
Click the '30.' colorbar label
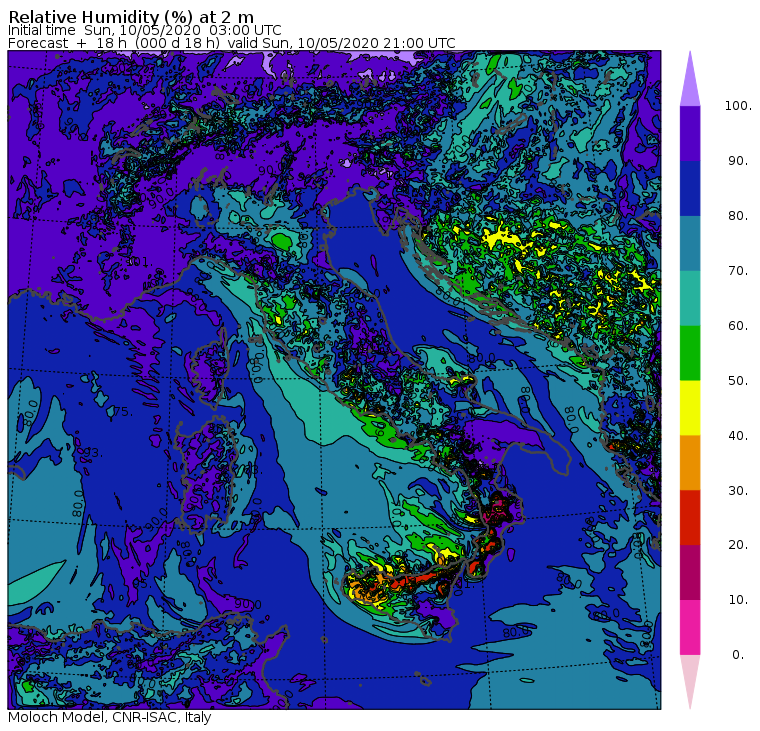click(738, 491)
